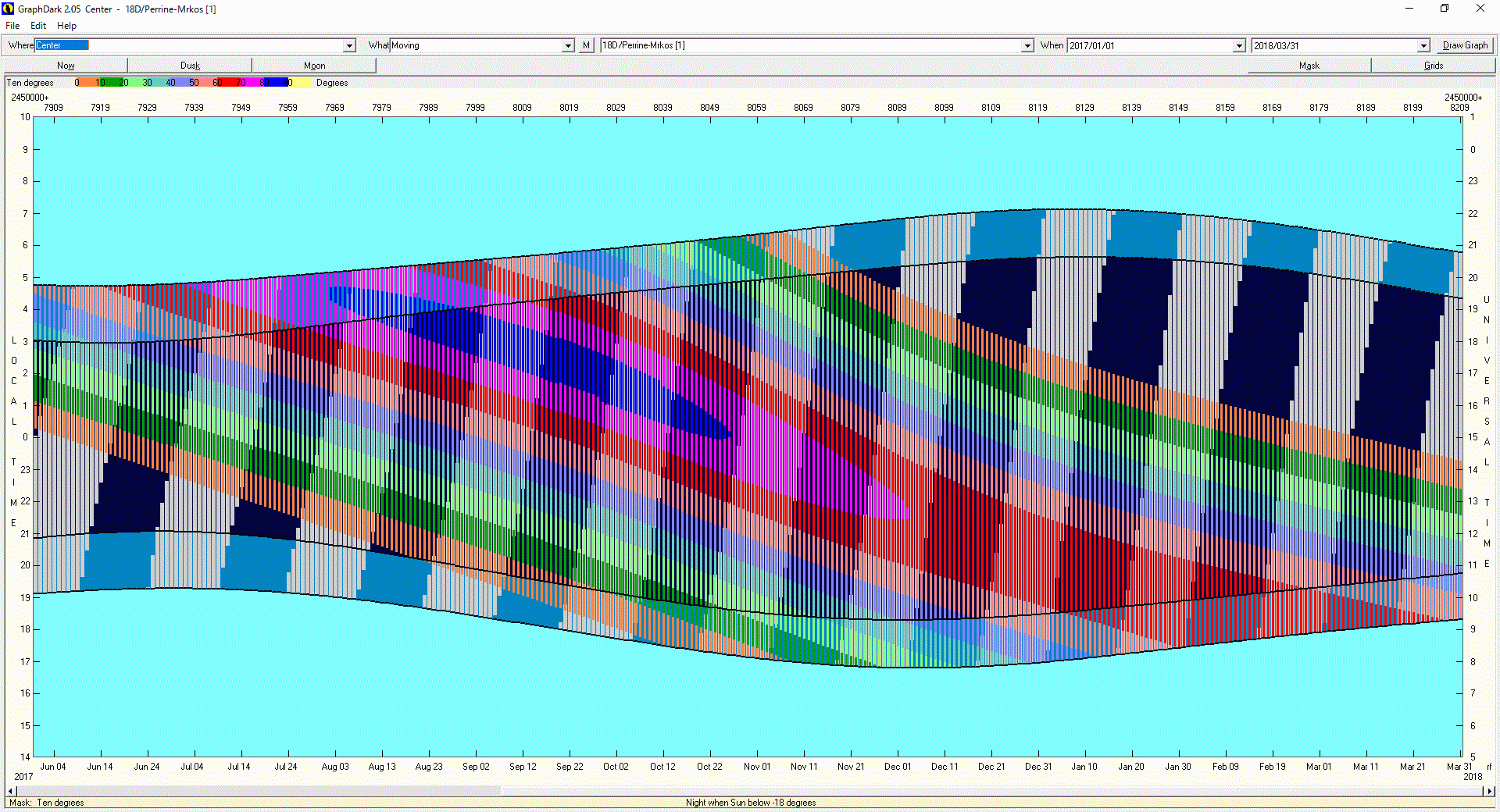Click the 'Nov 01' date axis label

(x=757, y=767)
